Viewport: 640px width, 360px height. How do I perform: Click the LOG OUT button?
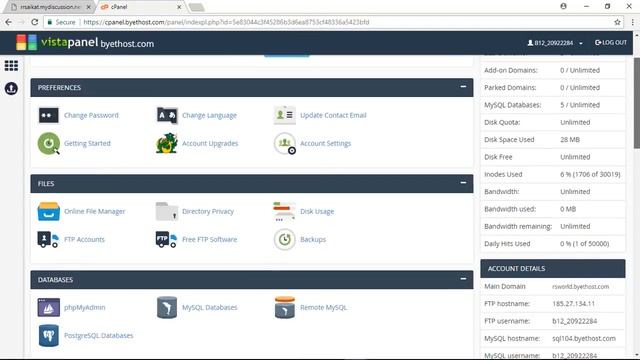(x=611, y=42)
